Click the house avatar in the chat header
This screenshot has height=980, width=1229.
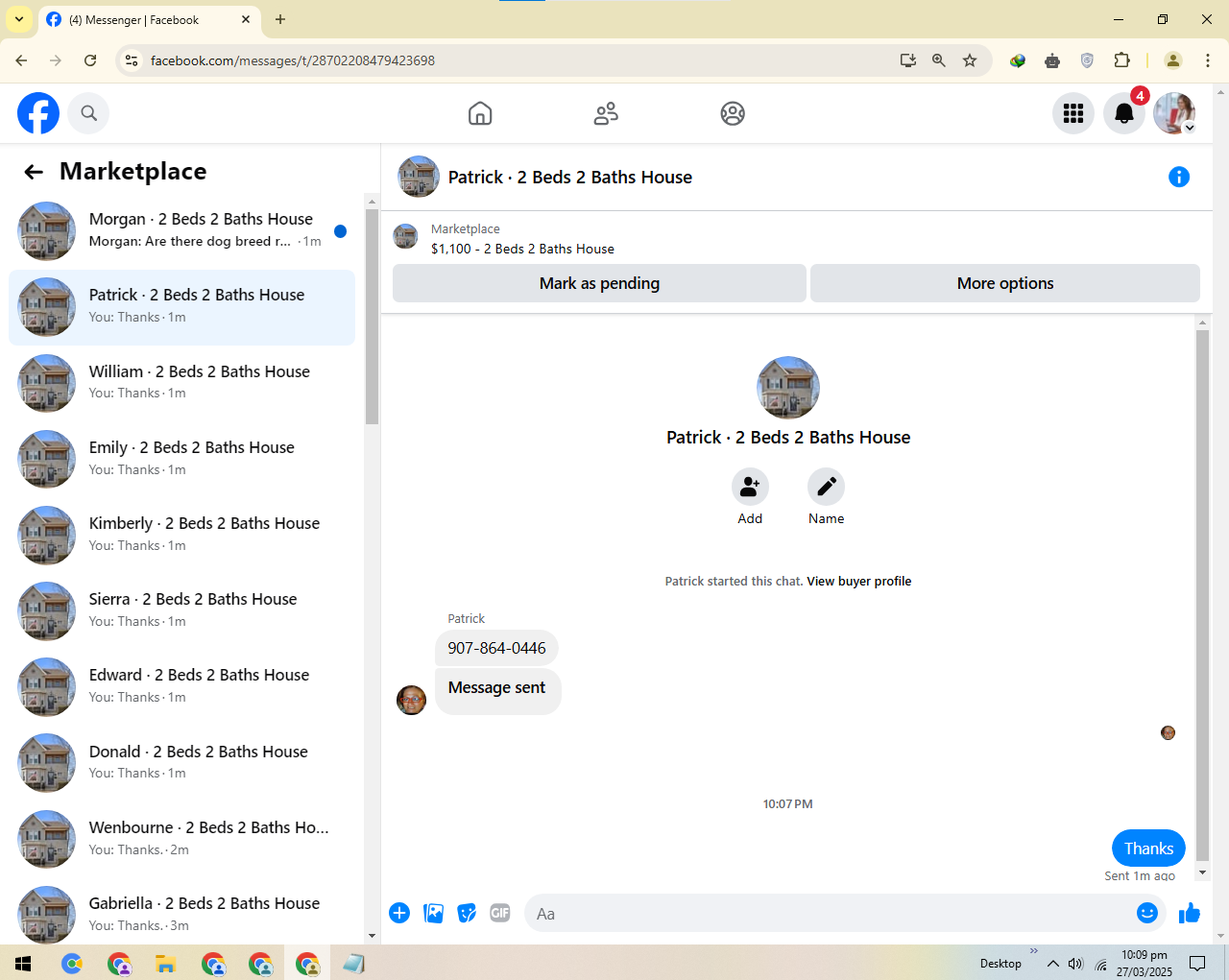419,177
